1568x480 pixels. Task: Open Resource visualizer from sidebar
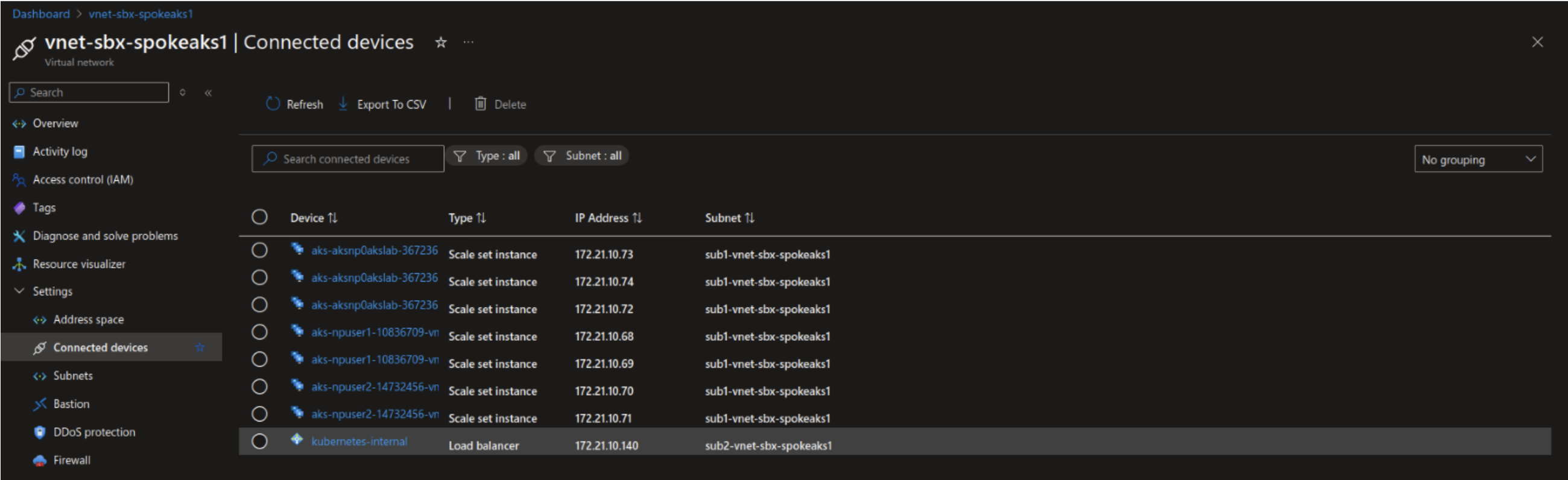coord(78,264)
